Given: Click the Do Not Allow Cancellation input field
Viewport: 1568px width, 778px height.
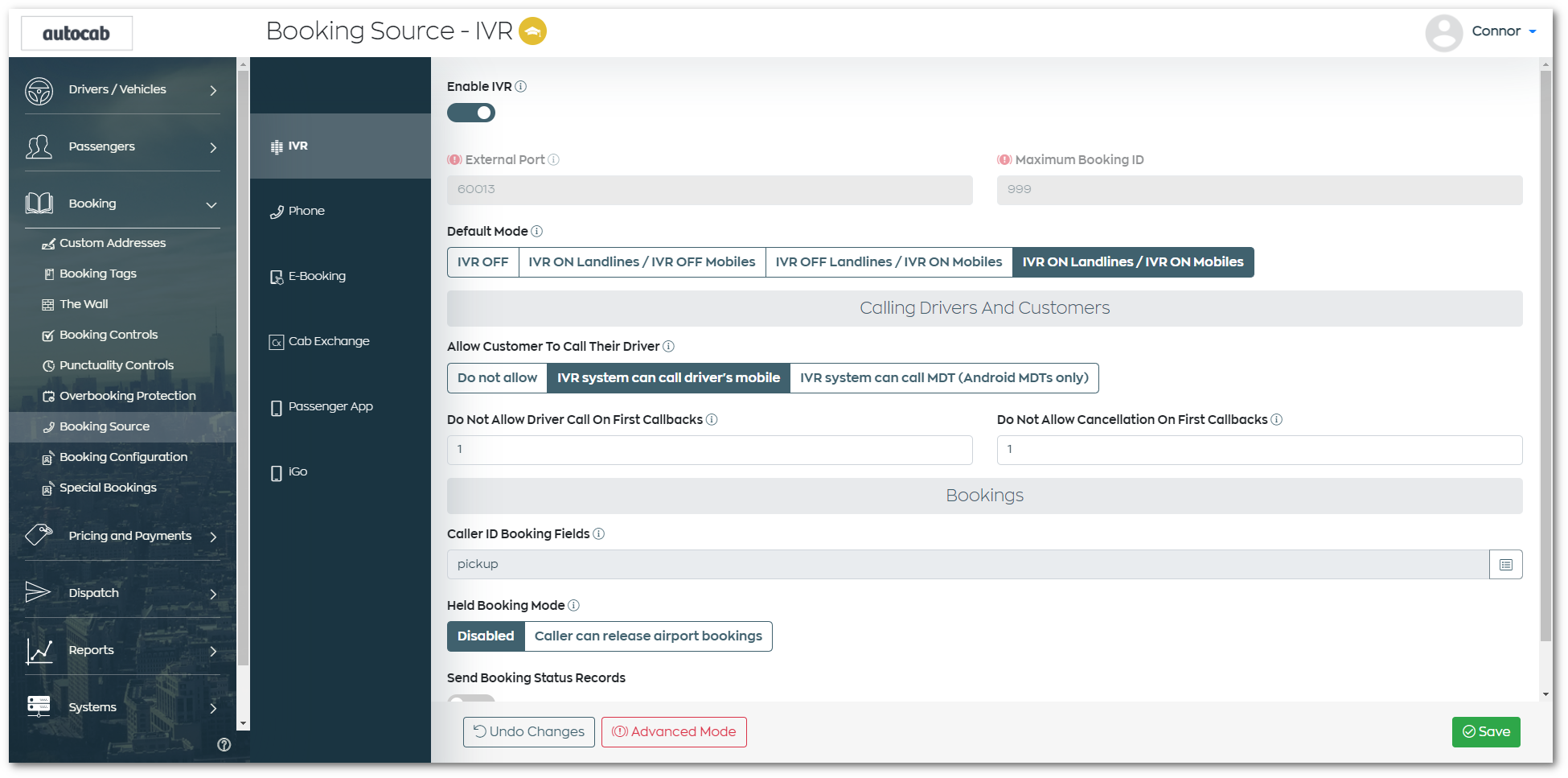Looking at the screenshot, I should 1260,450.
